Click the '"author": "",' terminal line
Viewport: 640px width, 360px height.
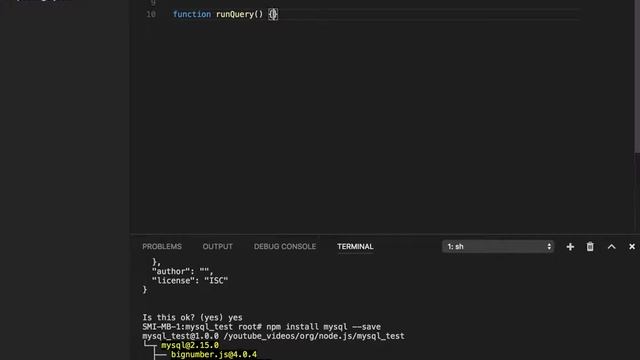pyautogui.click(x=182, y=271)
